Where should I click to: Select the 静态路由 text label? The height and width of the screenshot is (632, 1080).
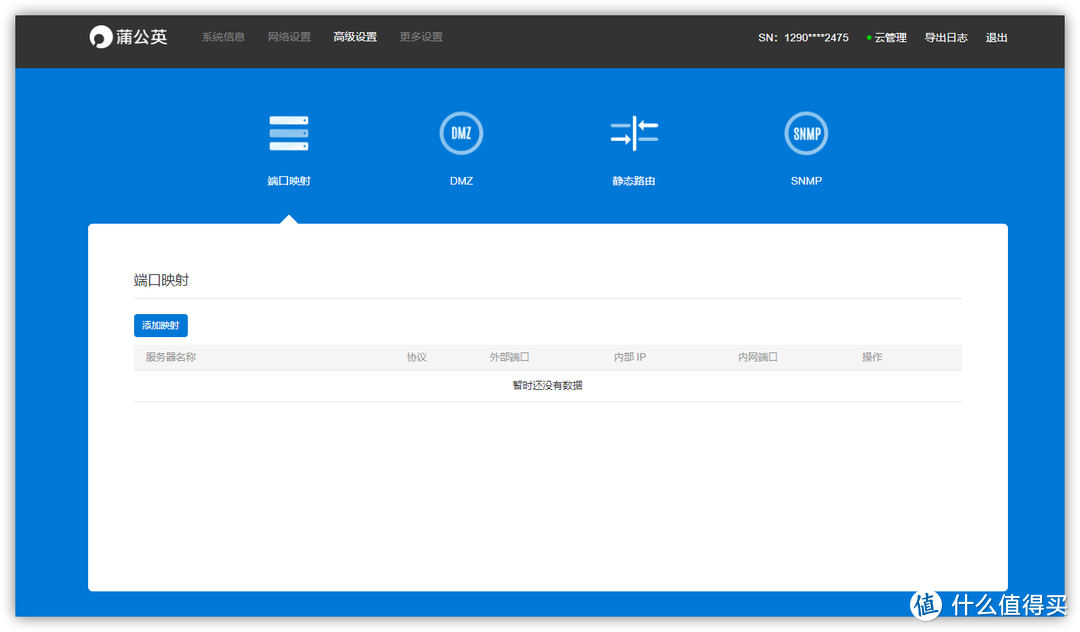click(634, 182)
